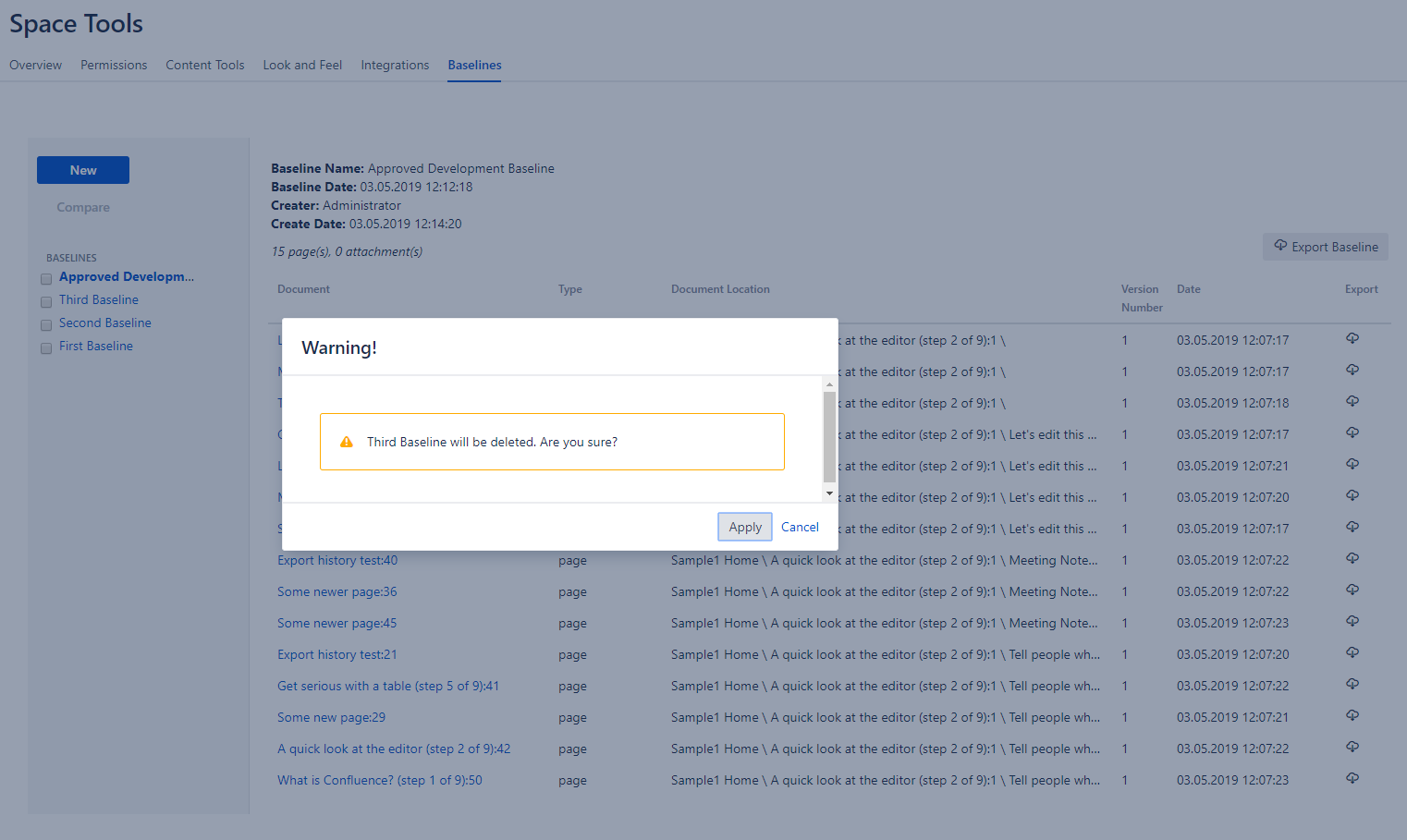This screenshot has width=1407, height=840.
Task: Click export icon for Get serious with a table row
Action: tap(1352, 684)
